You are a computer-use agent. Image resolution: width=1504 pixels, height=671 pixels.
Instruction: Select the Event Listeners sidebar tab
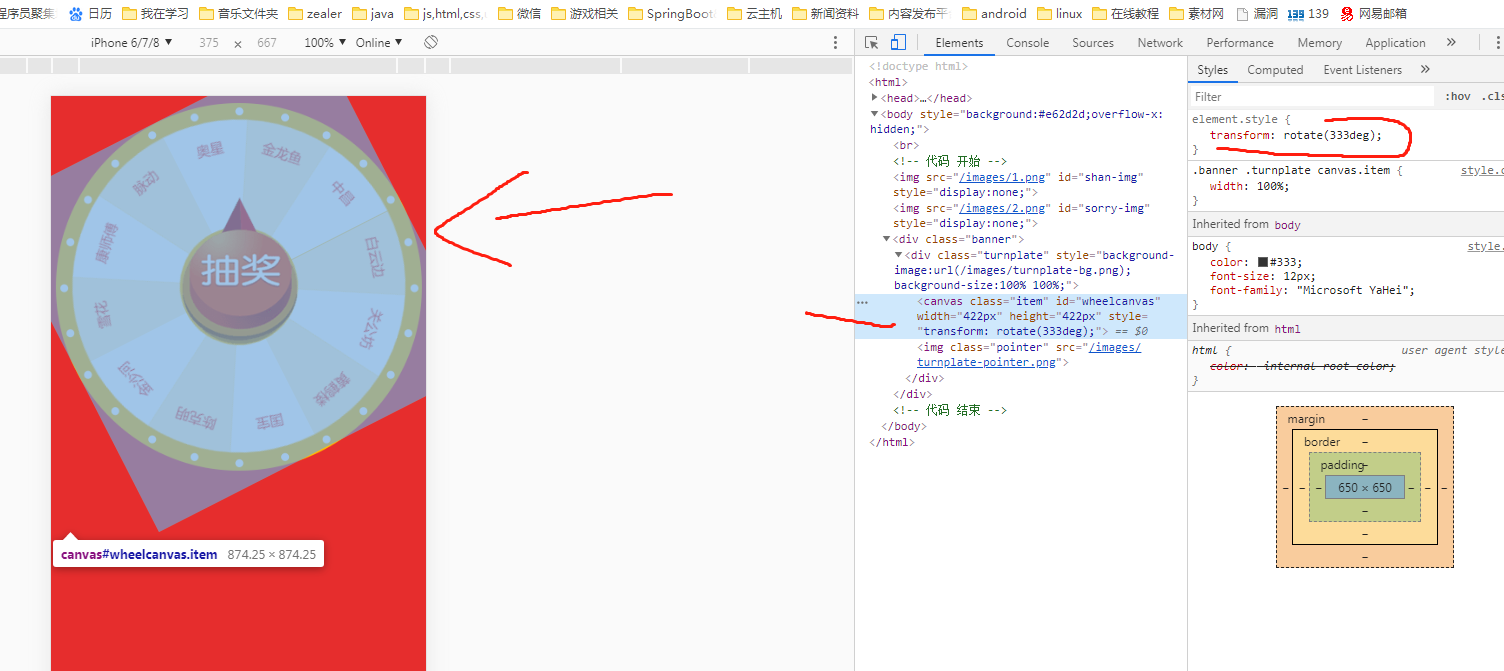click(x=1362, y=70)
